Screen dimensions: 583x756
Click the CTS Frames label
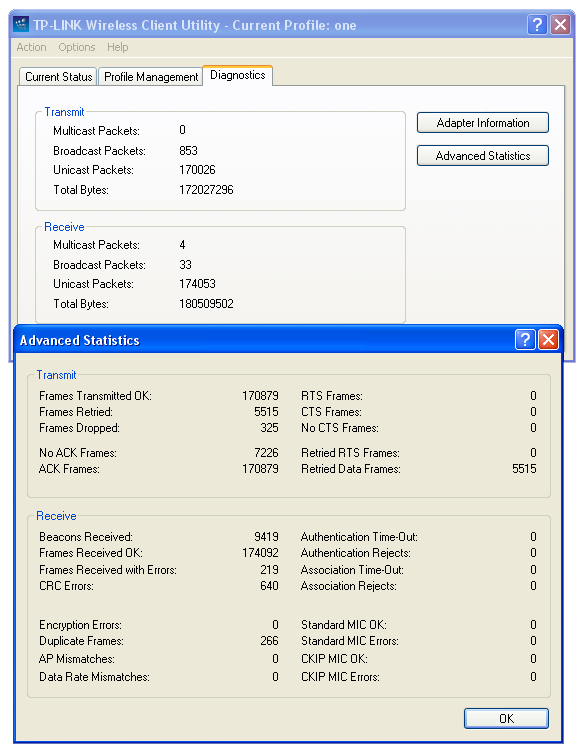click(331, 412)
